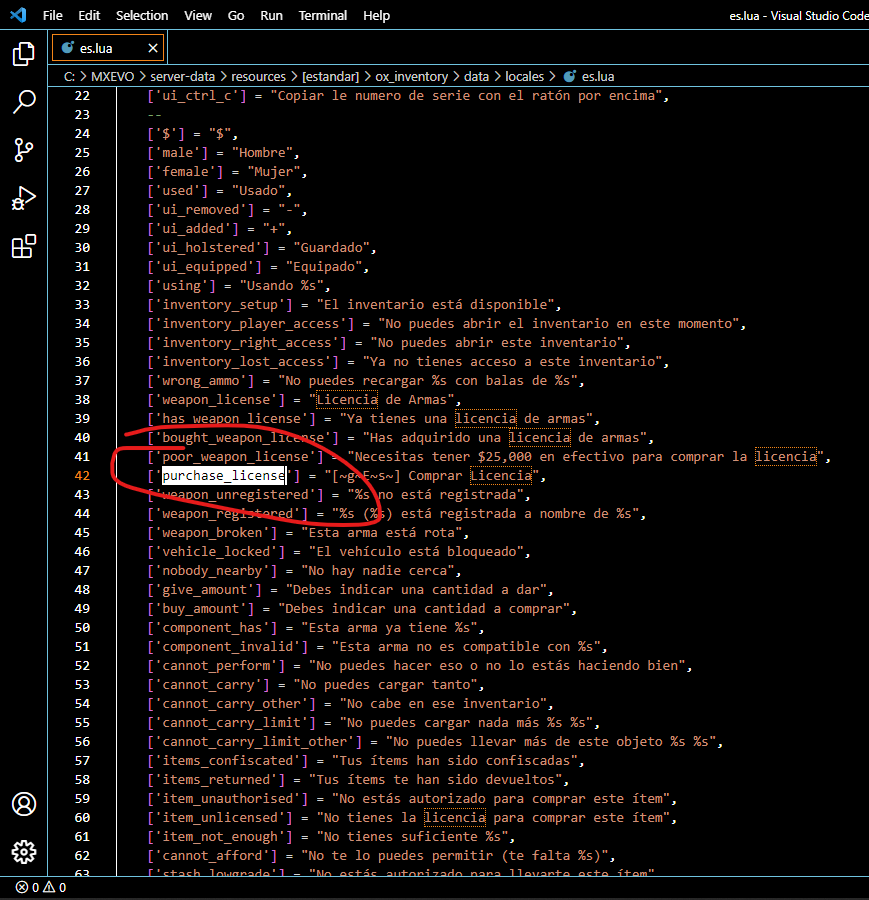The image size is (869, 900).
Task: Click the key 'items_confiscated' on line 57
Action: pyautogui.click(x=227, y=761)
